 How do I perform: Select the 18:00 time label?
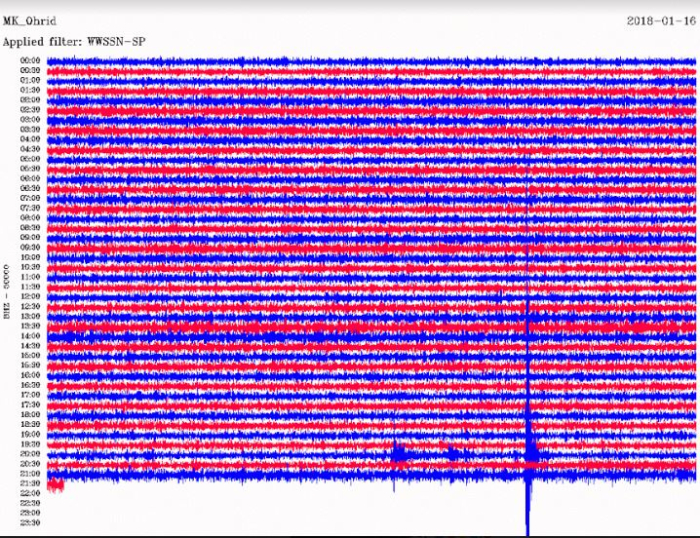(x=30, y=414)
